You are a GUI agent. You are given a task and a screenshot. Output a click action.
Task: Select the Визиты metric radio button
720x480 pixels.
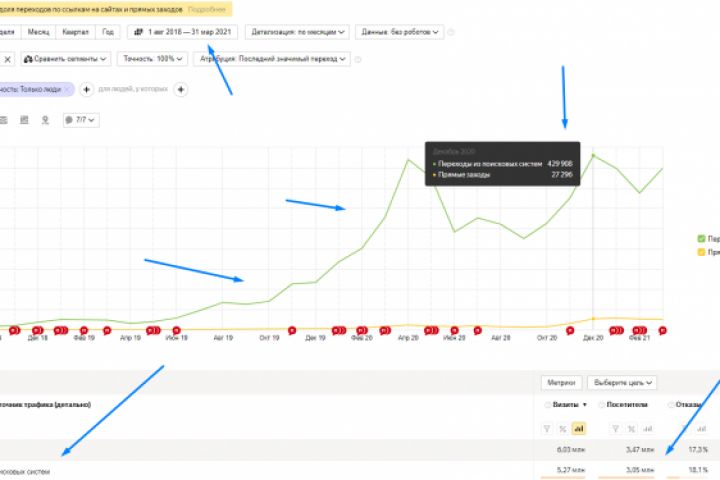[547, 405]
